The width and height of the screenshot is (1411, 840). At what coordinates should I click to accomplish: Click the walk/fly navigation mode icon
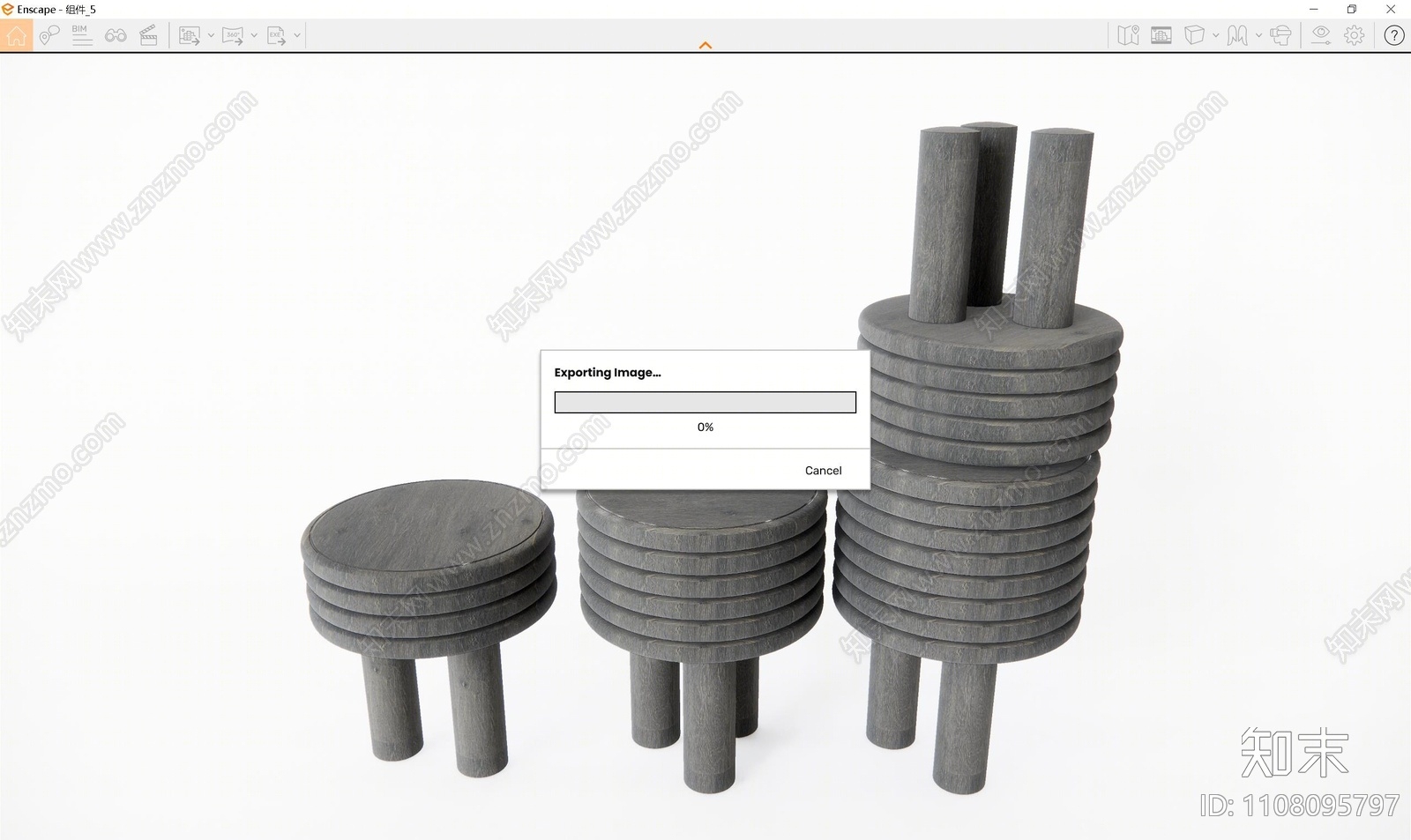1237,35
